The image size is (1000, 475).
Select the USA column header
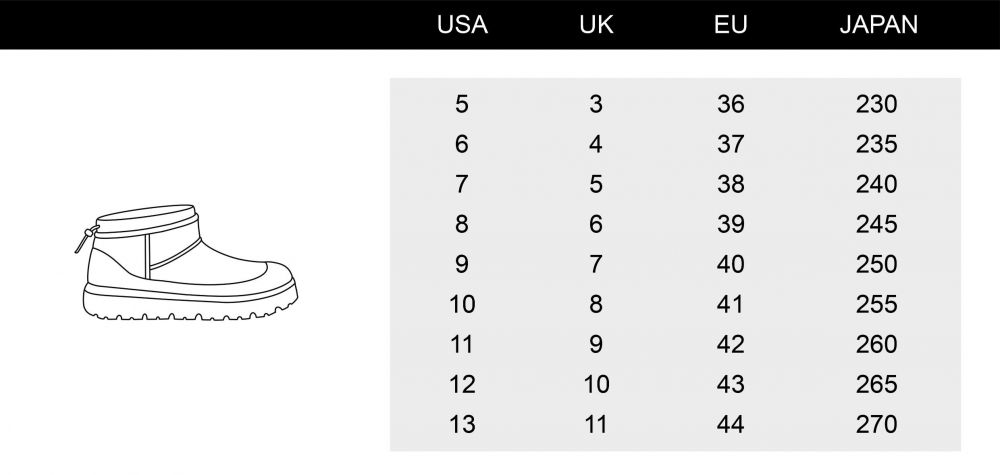462,25
